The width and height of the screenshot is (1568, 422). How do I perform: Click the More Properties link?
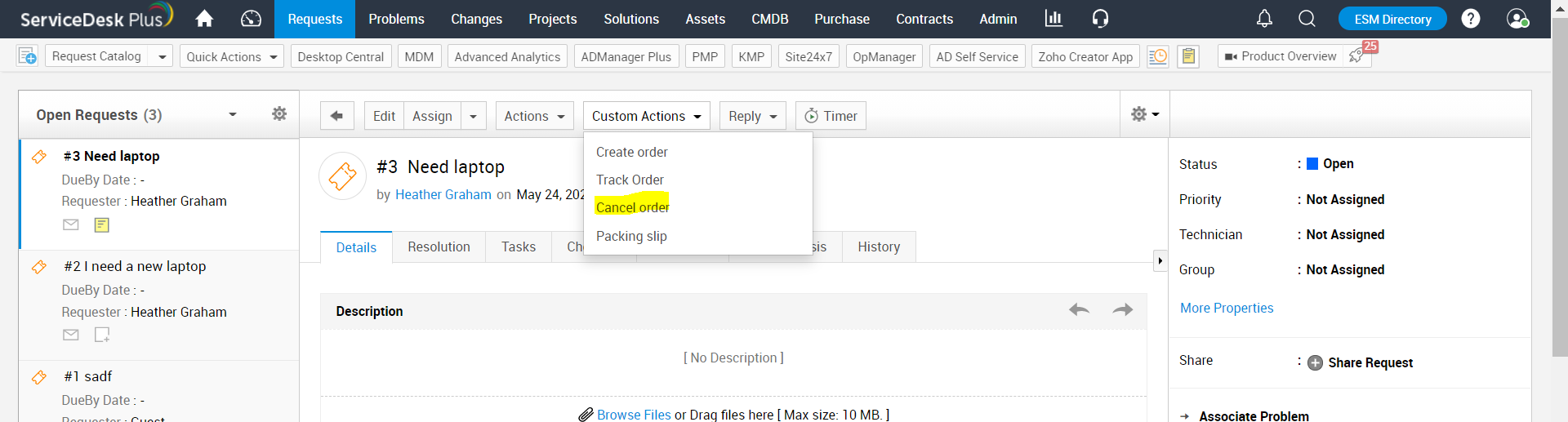point(1226,308)
